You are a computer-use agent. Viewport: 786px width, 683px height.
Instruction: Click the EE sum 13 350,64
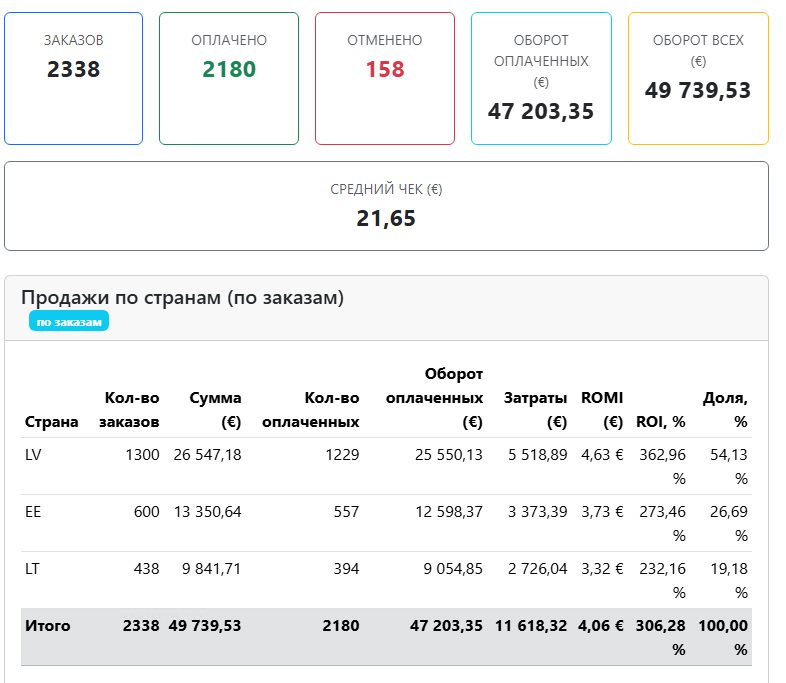pos(208,512)
